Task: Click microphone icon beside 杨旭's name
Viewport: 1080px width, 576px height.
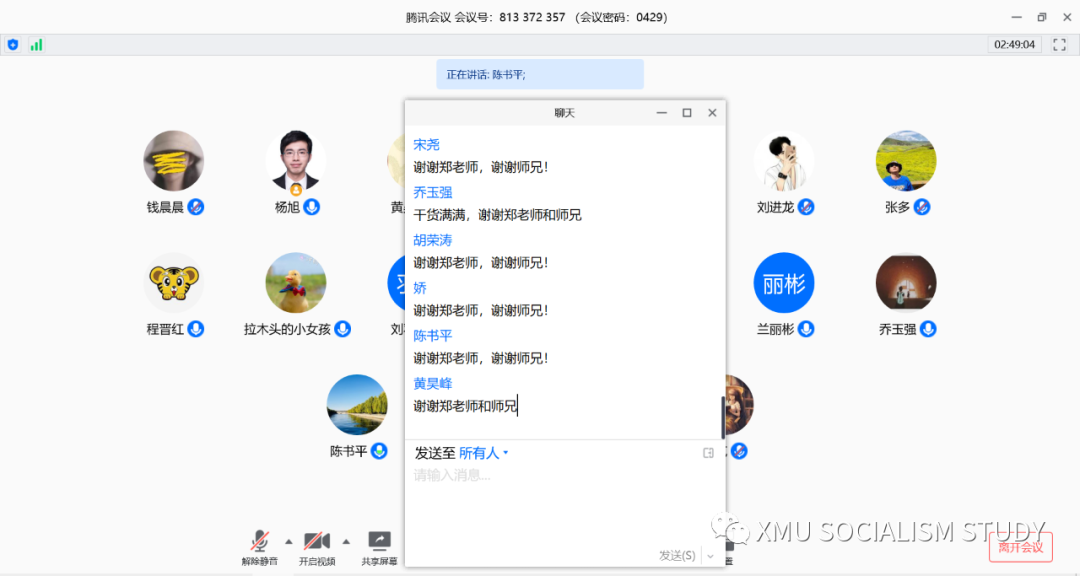Action: [x=312, y=207]
